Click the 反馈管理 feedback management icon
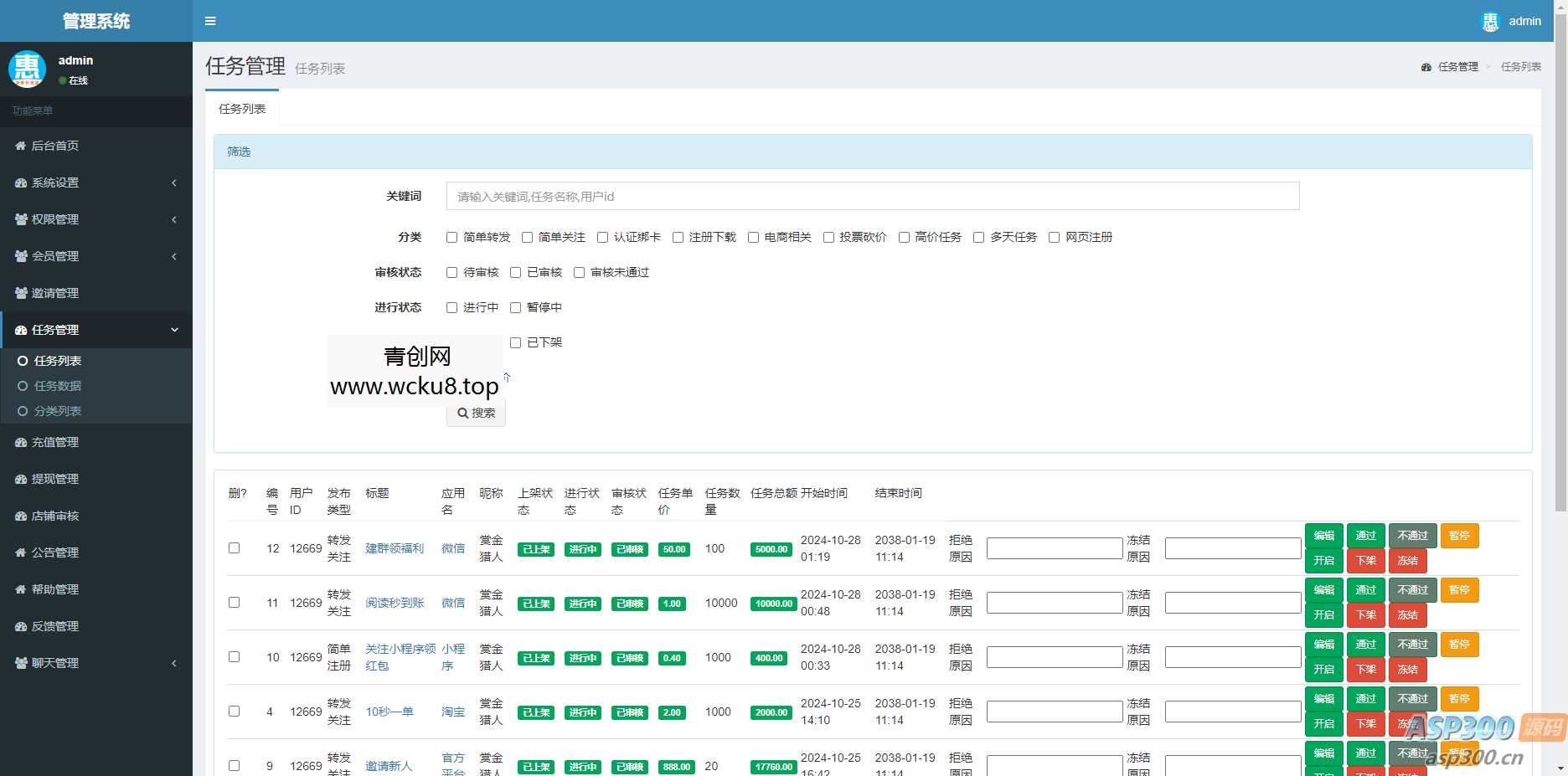The image size is (1568, 776). point(21,625)
